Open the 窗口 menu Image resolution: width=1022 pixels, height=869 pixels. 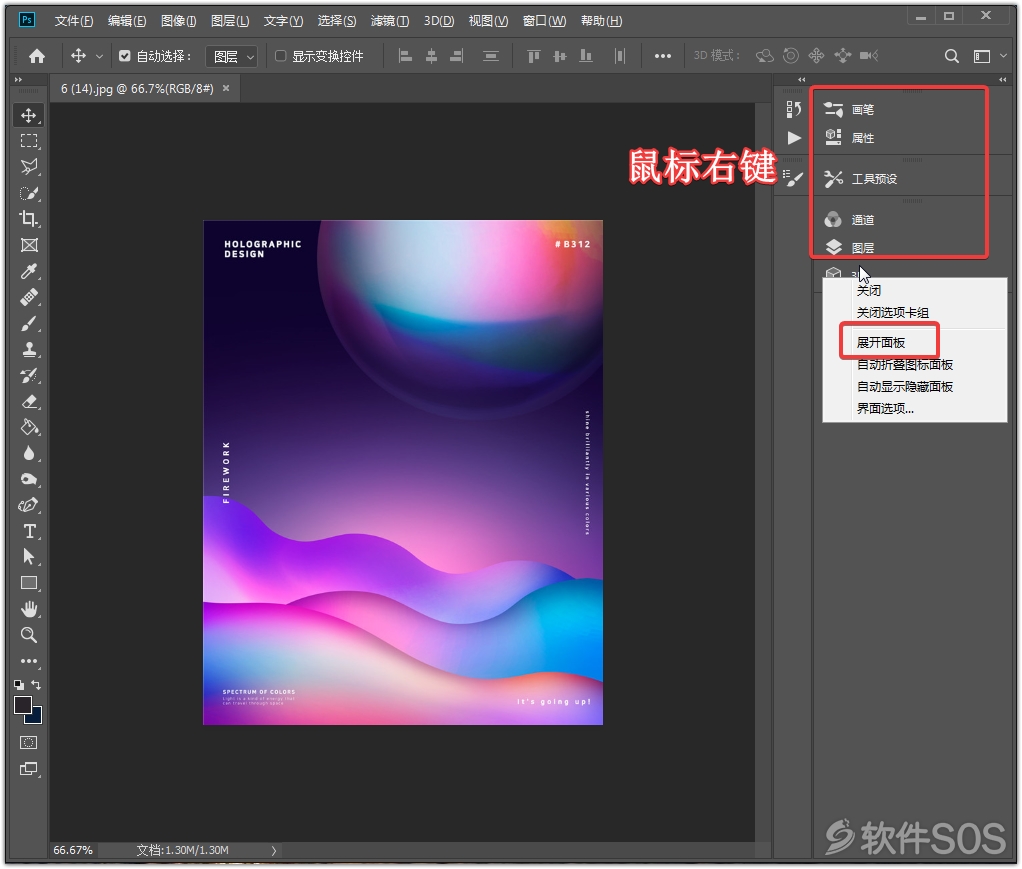point(544,21)
